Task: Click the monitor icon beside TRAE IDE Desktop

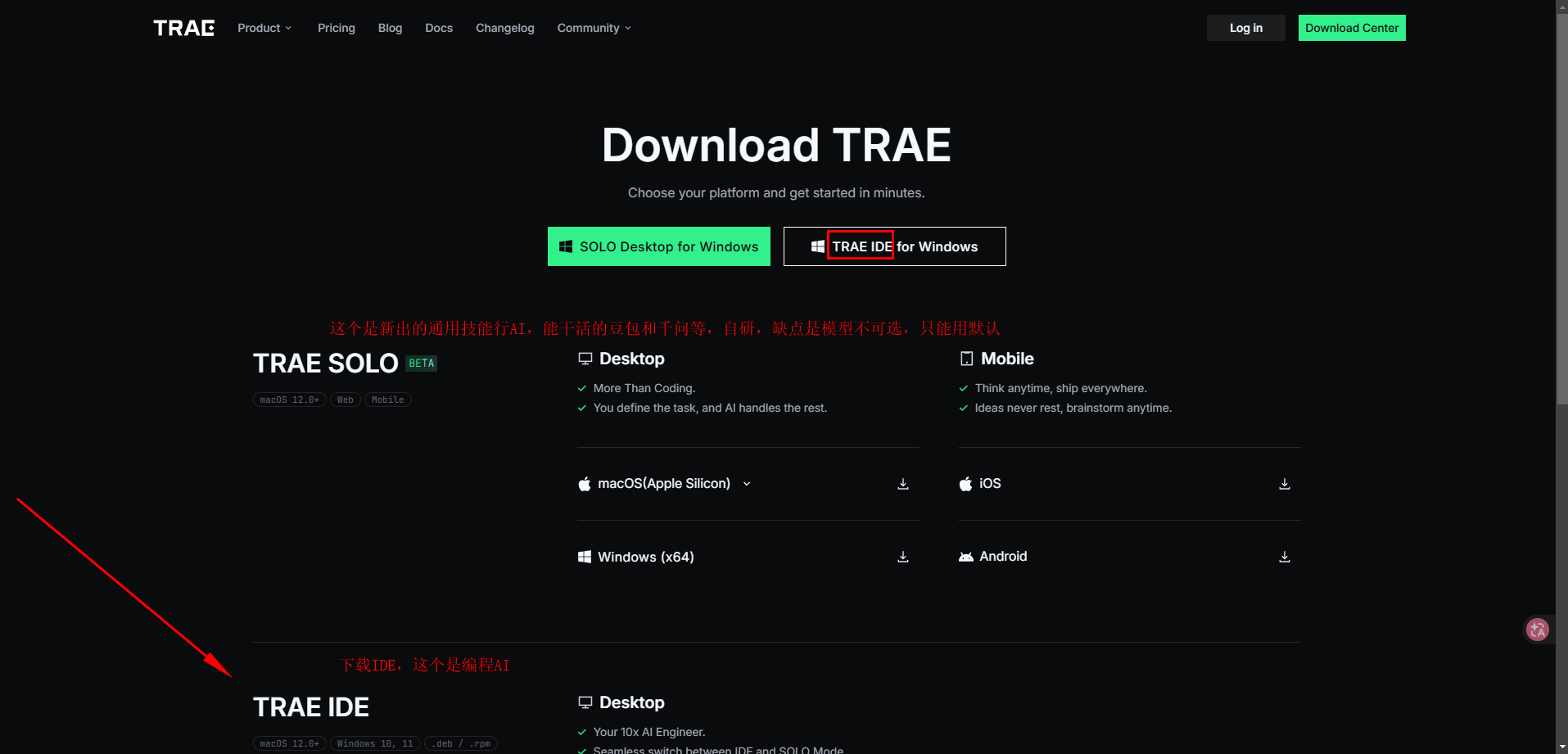Action: [585, 702]
